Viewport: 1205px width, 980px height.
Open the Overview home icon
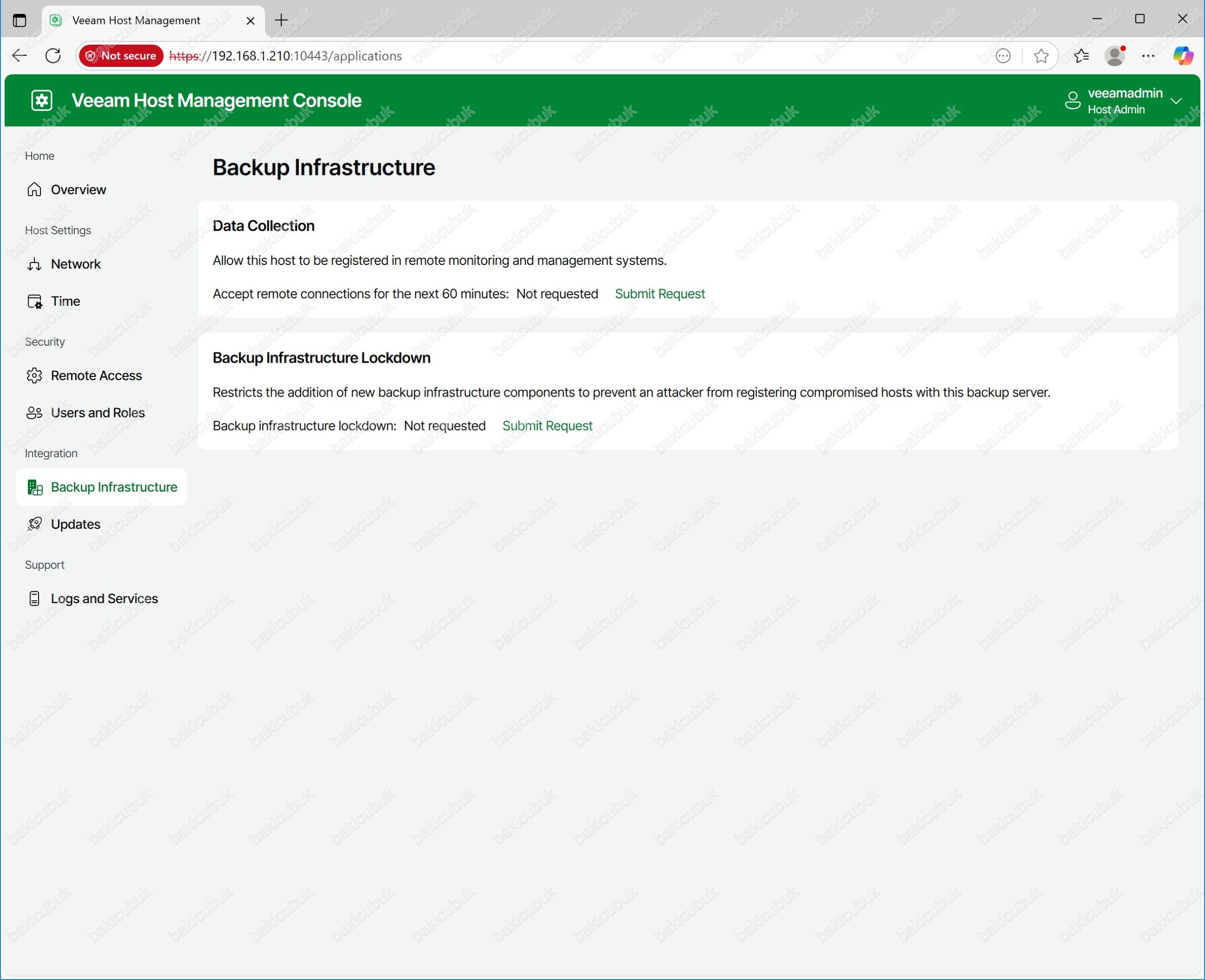point(34,189)
